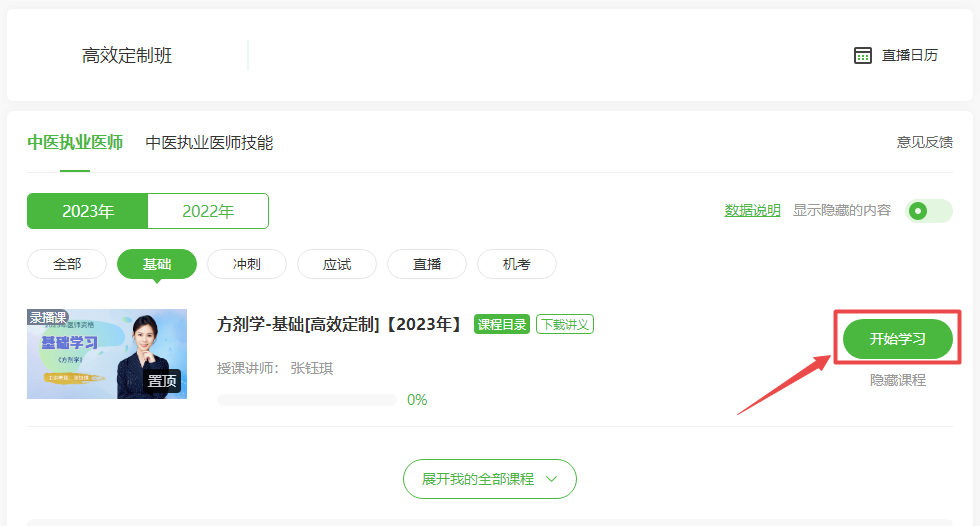
Task: Filter courses by 直播
Action: [x=427, y=264]
